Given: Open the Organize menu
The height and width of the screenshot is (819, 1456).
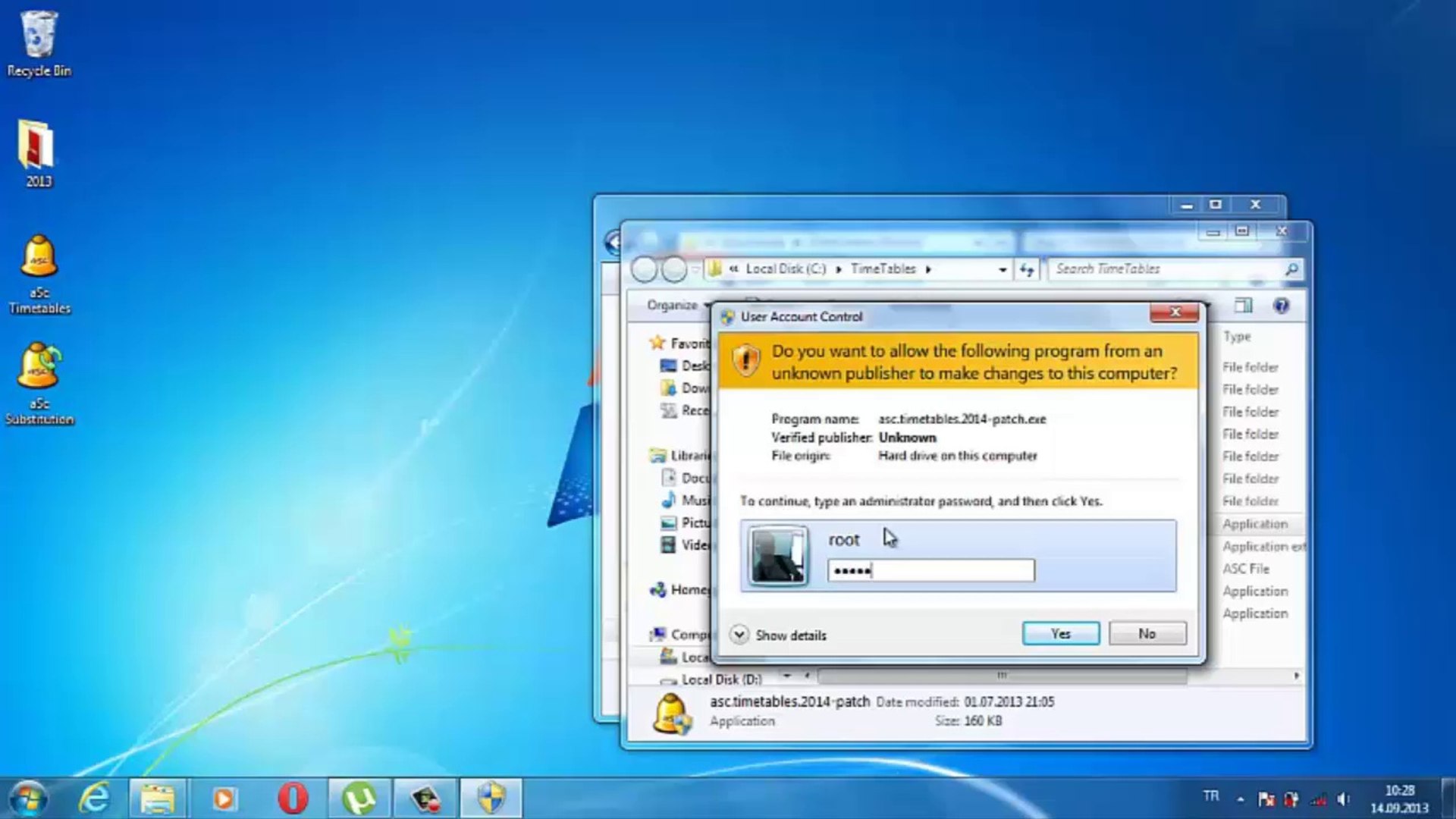Looking at the screenshot, I should coord(674,305).
